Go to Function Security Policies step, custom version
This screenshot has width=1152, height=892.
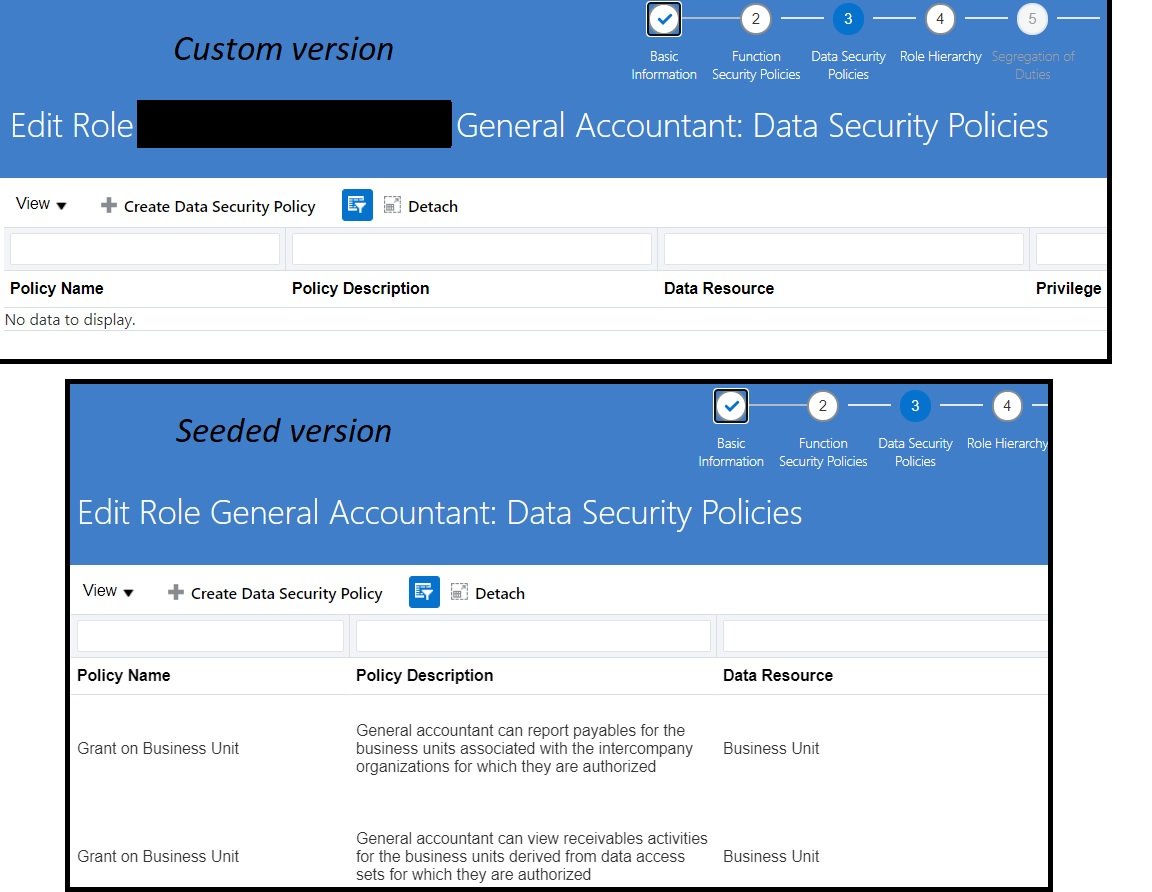755,19
